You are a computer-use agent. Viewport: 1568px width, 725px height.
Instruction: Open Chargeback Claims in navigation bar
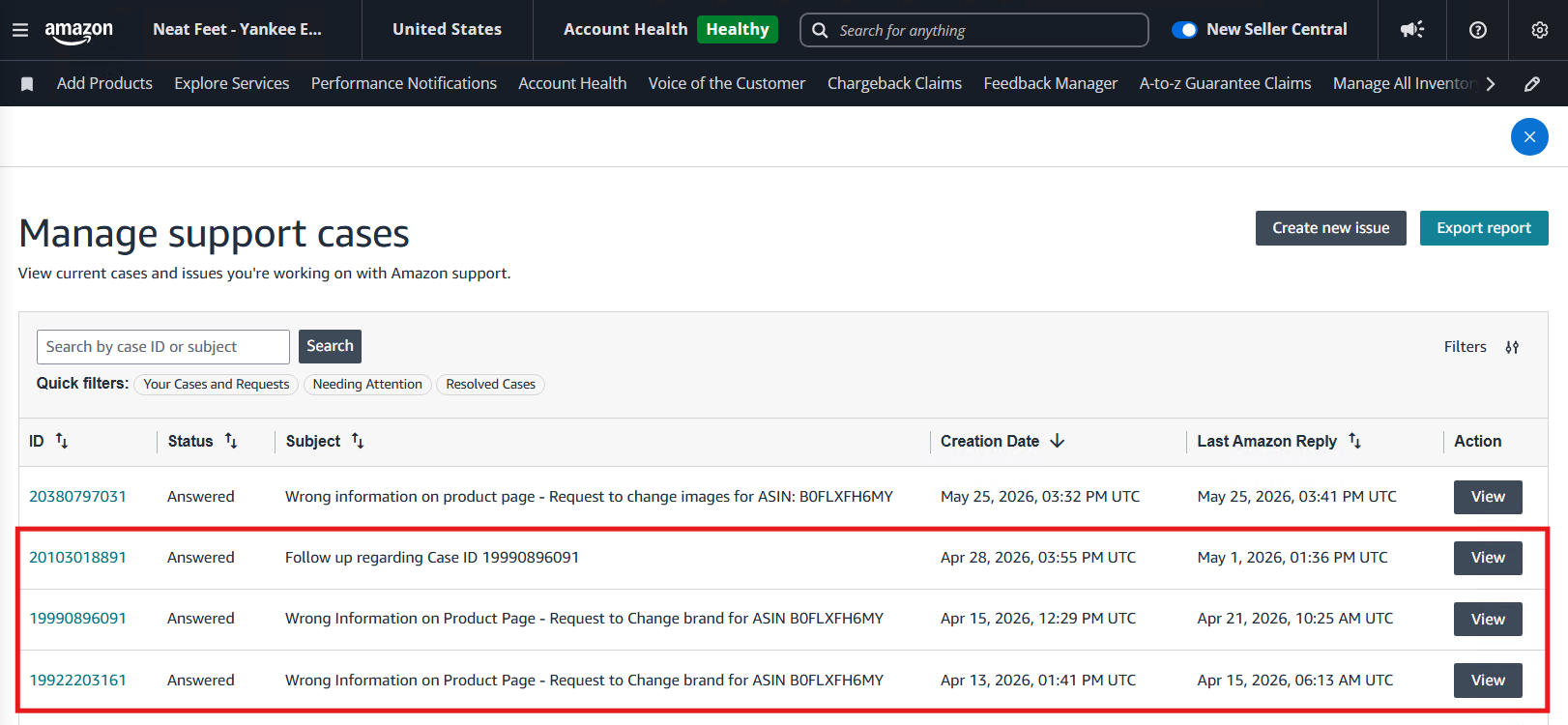[x=894, y=83]
